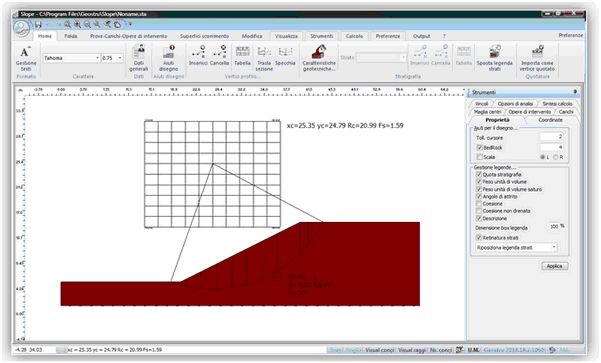Enable the Scala checkbox
Screen dimensions: 601x363
[x=479, y=157]
